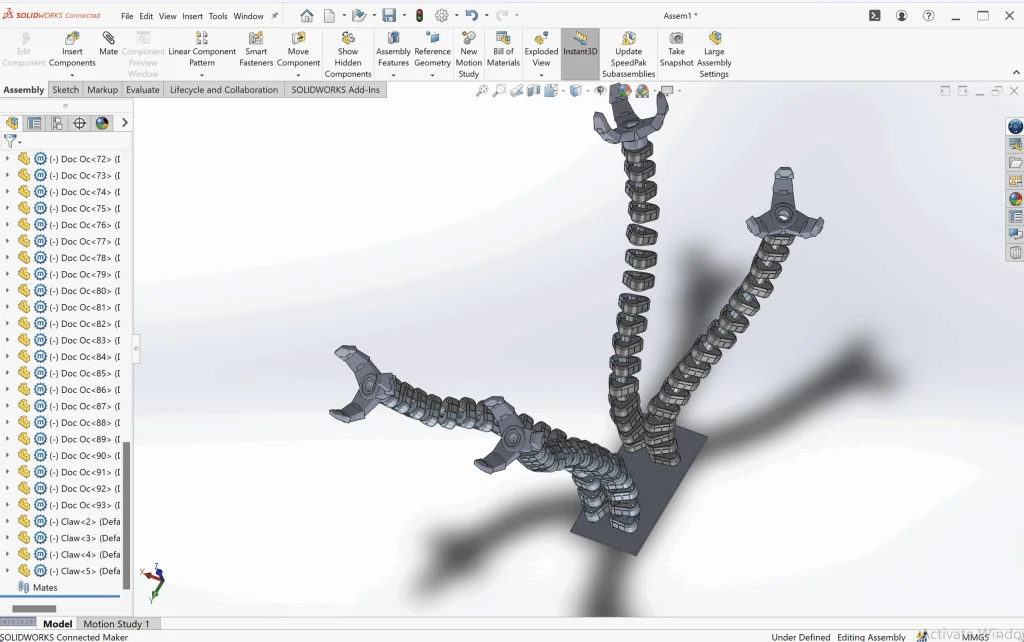Viewport: 1024px width, 642px height.
Task: Select the Zoom to Fit tool
Action: point(483,89)
